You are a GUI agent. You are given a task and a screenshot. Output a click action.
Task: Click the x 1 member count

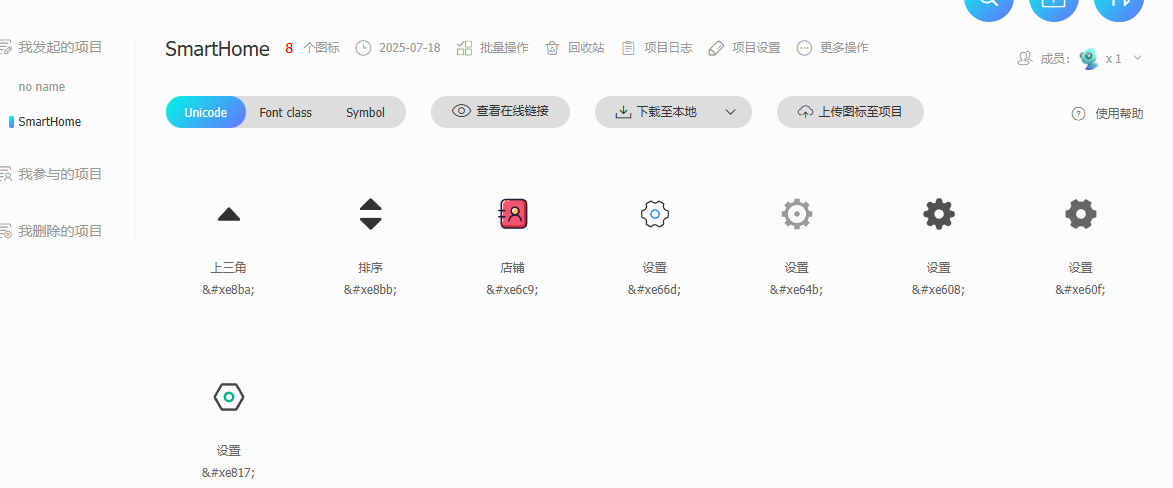pyautogui.click(x=1113, y=58)
